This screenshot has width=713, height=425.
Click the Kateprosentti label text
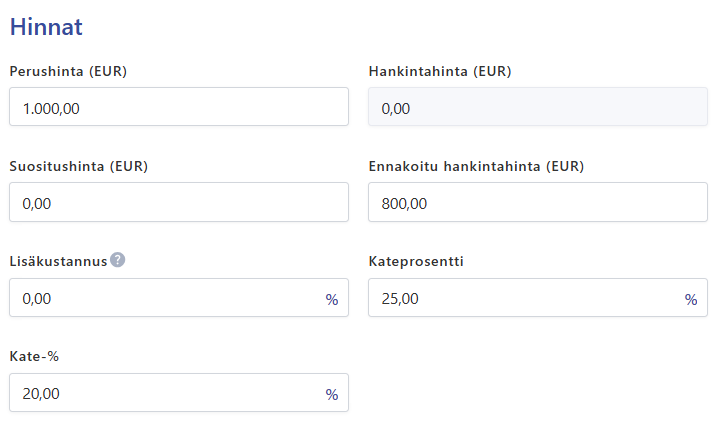coord(416,261)
